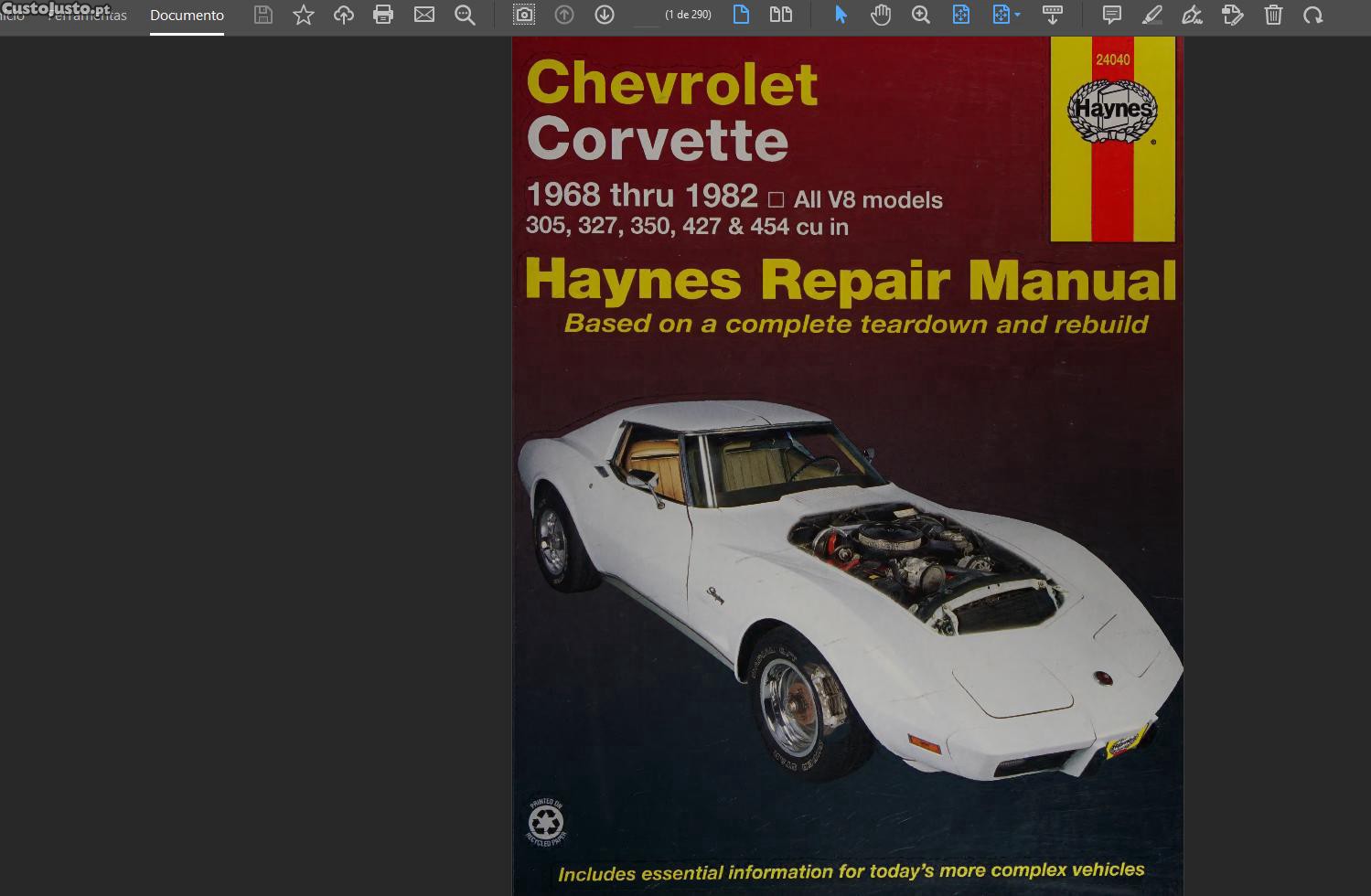Upload document using the cloud icon
The width and height of the screenshot is (1371, 896).
pyautogui.click(x=344, y=15)
